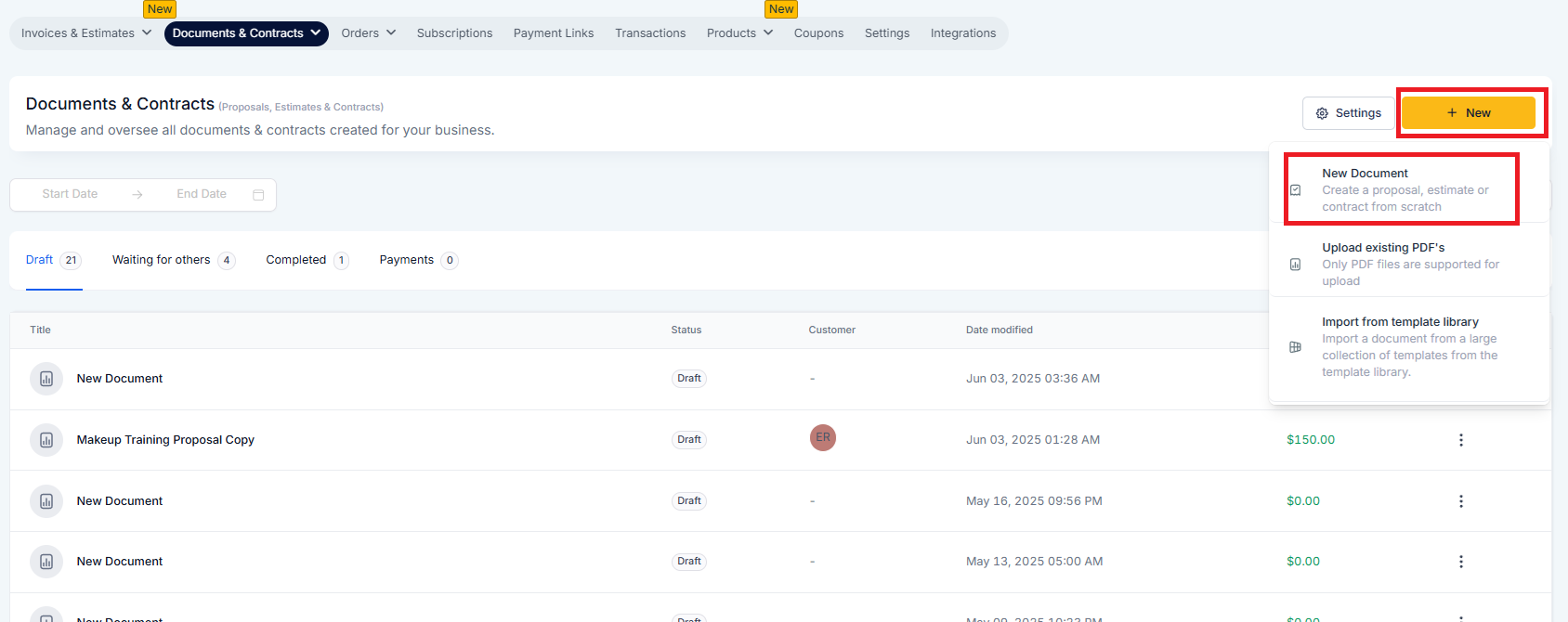Click the Start Date input field
This screenshot has height=622, width=1568.
coord(70,194)
